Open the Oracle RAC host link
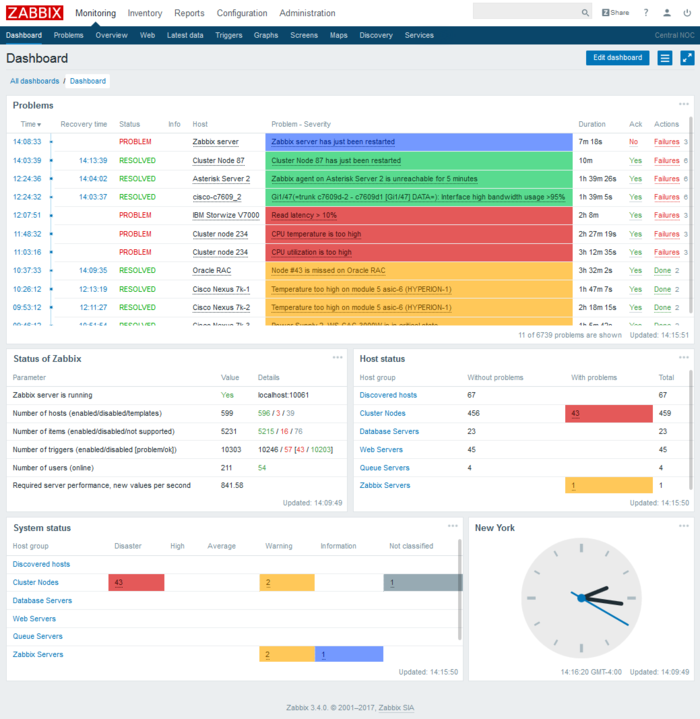The height and width of the screenshot is (719, 700). 212,271
